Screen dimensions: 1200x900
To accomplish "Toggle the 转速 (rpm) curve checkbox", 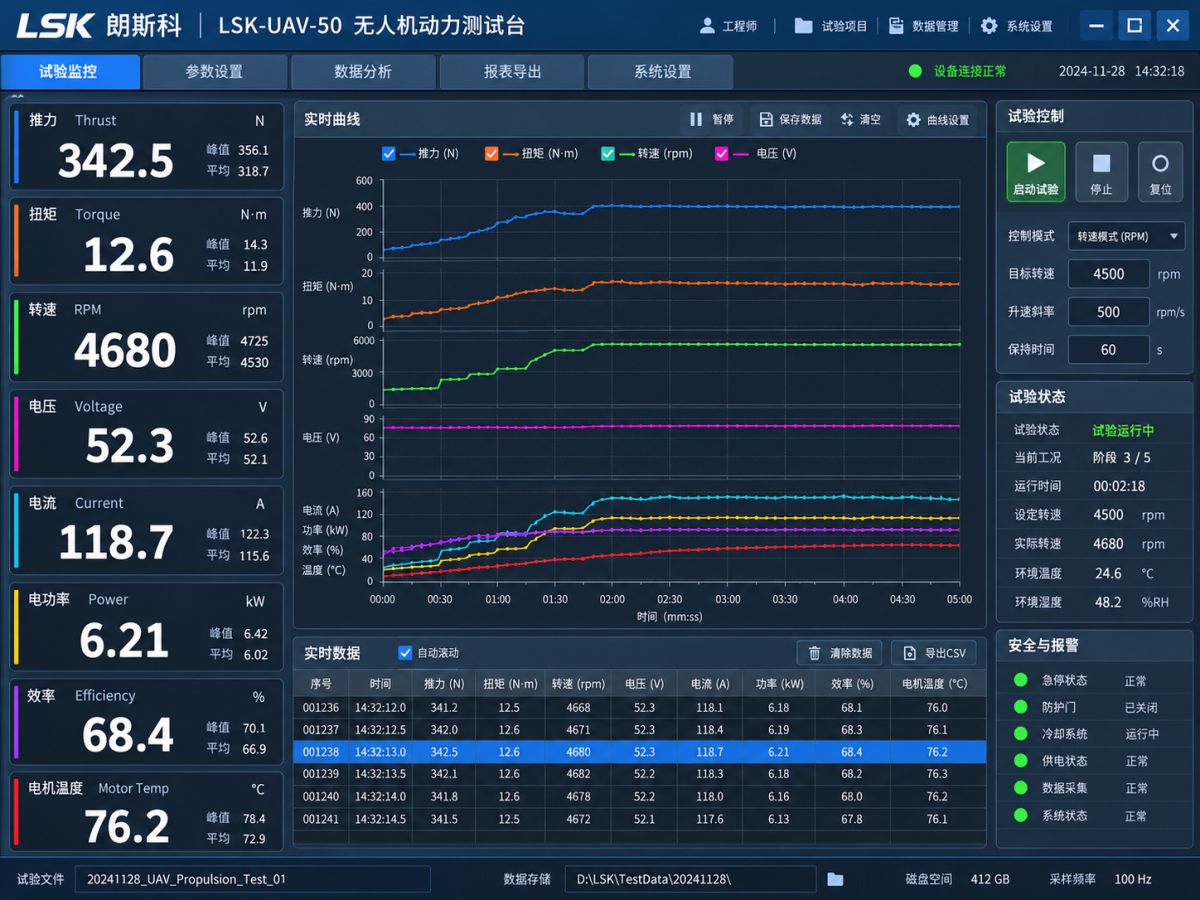I will (x=608, y=153).
